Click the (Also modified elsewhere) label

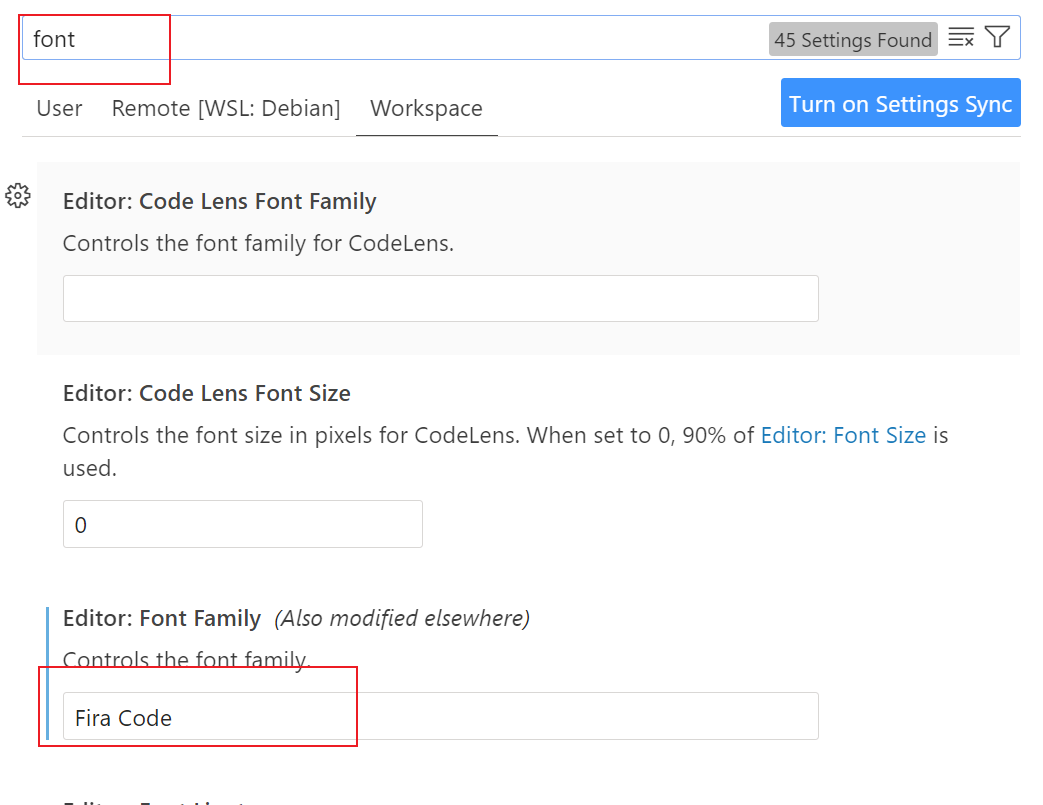(401, 618)
